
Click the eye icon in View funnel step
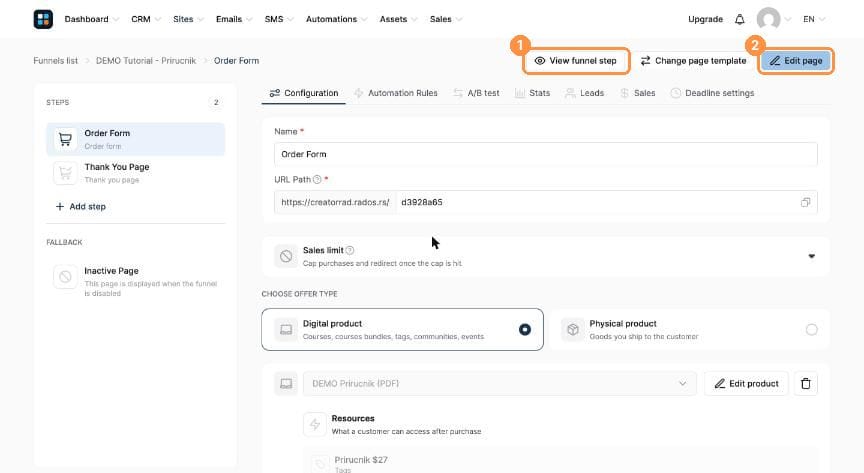click(x=539, y=61)
